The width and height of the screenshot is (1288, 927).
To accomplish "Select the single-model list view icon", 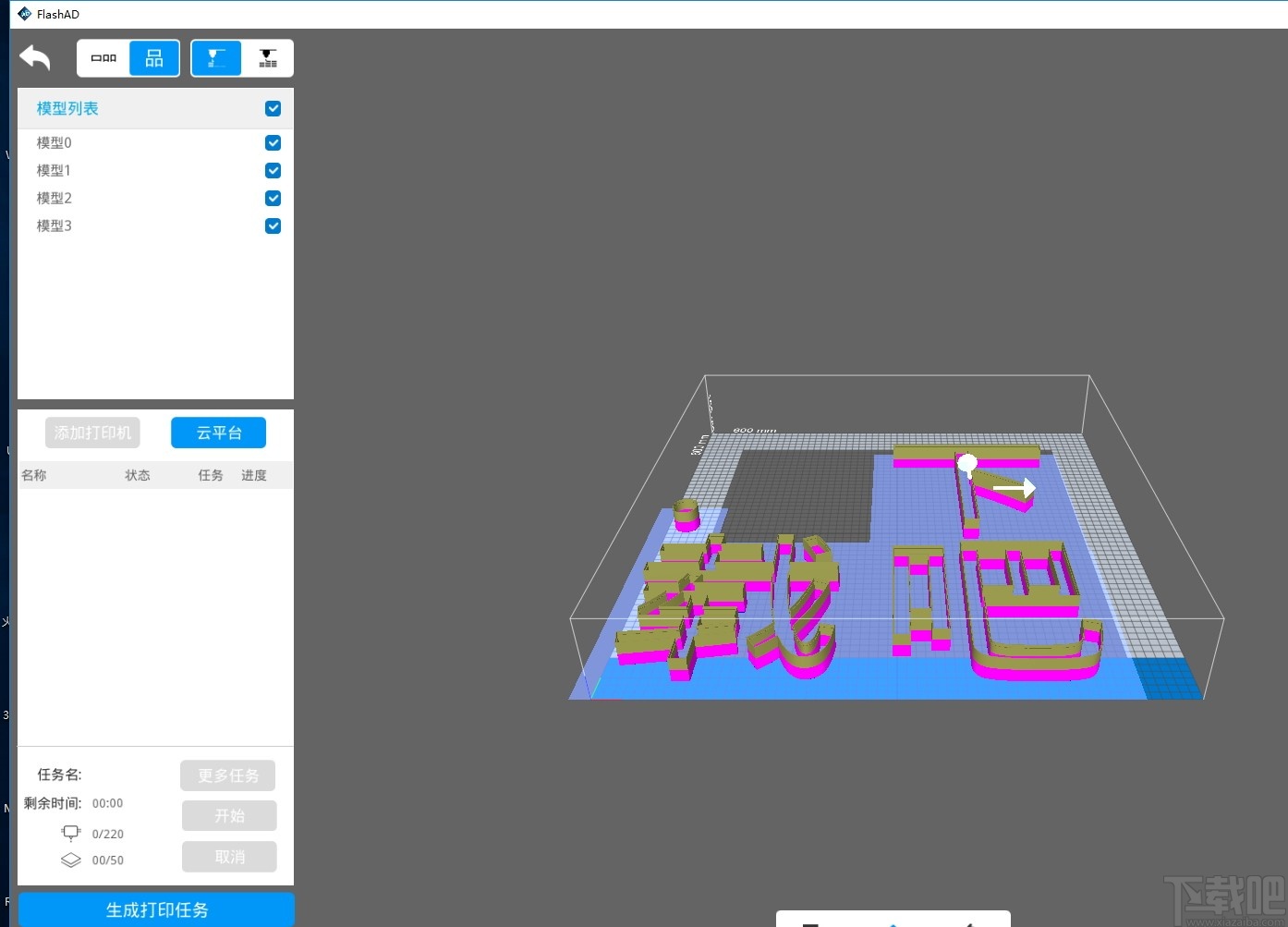I will pos(103,57).
